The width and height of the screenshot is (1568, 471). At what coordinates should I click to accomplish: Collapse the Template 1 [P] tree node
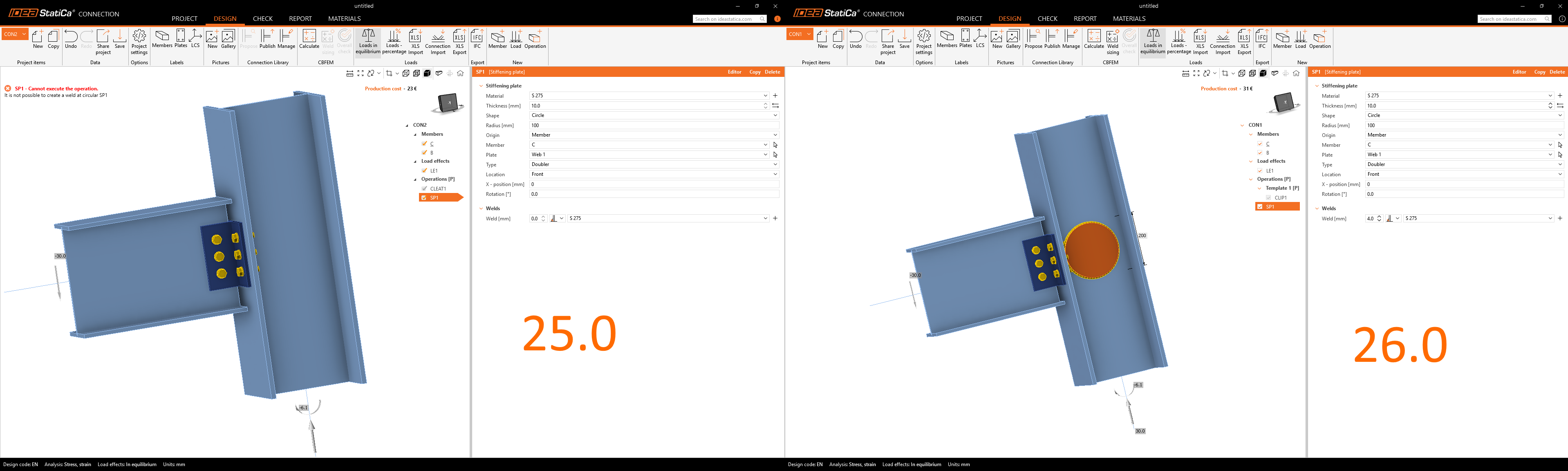tap(1259, 188)
